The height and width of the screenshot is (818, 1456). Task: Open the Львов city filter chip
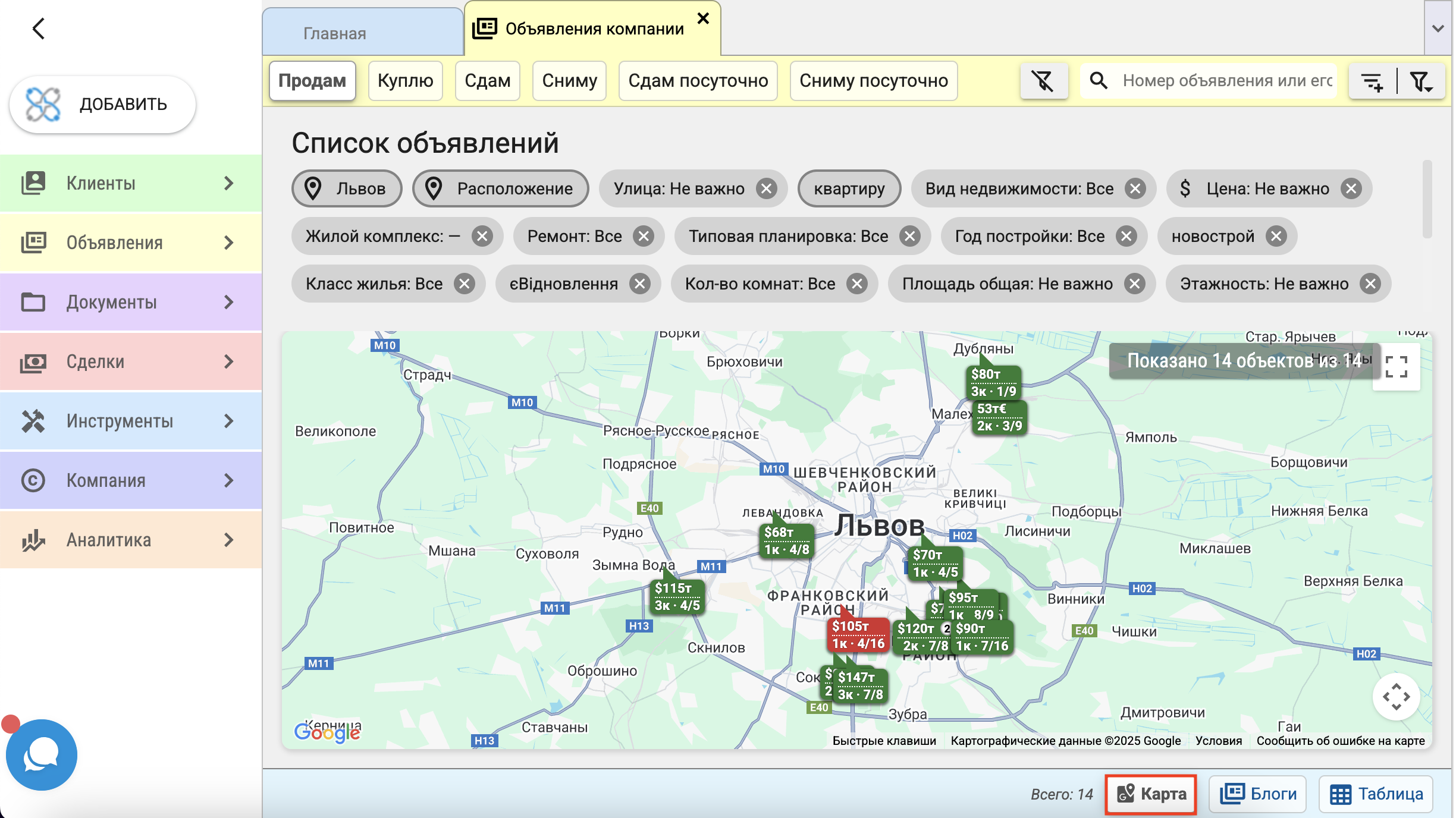pos(347,188)
